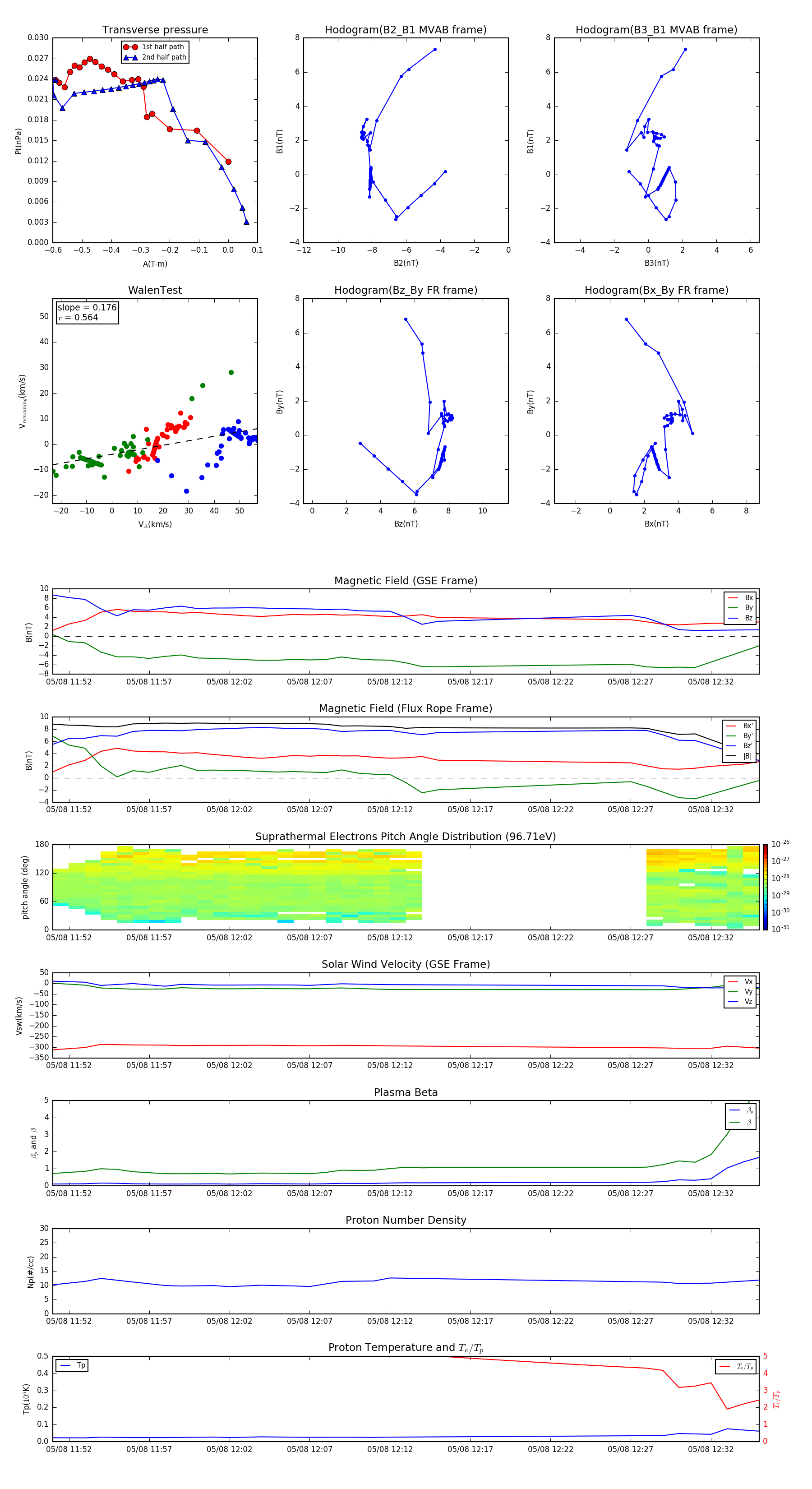The width and height of the screenshot is (812, 1489).
Task: Click the "Magnetic Field (Flux Rope Frame)" title
Action: 406,708
